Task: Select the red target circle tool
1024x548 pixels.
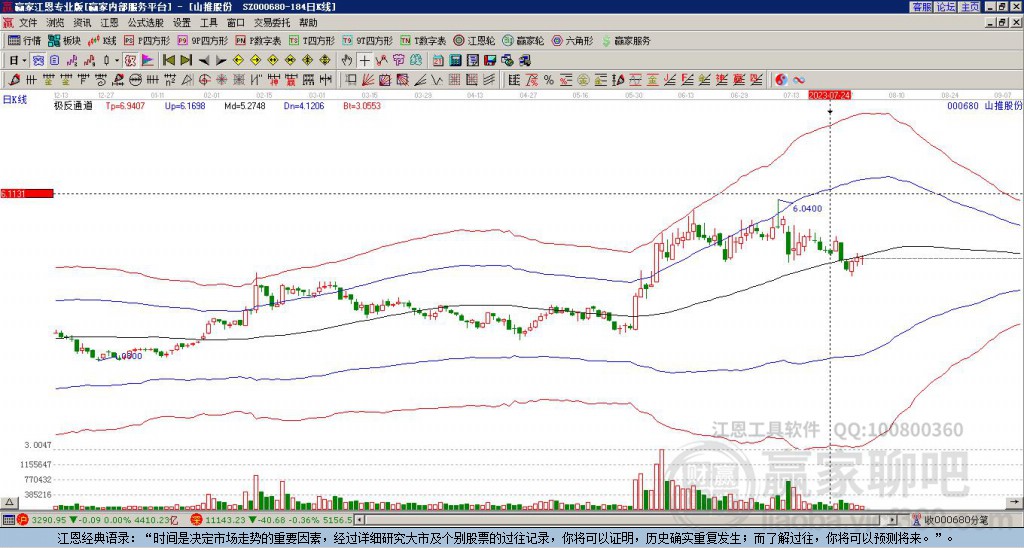Action: click(x=204, y=80)
